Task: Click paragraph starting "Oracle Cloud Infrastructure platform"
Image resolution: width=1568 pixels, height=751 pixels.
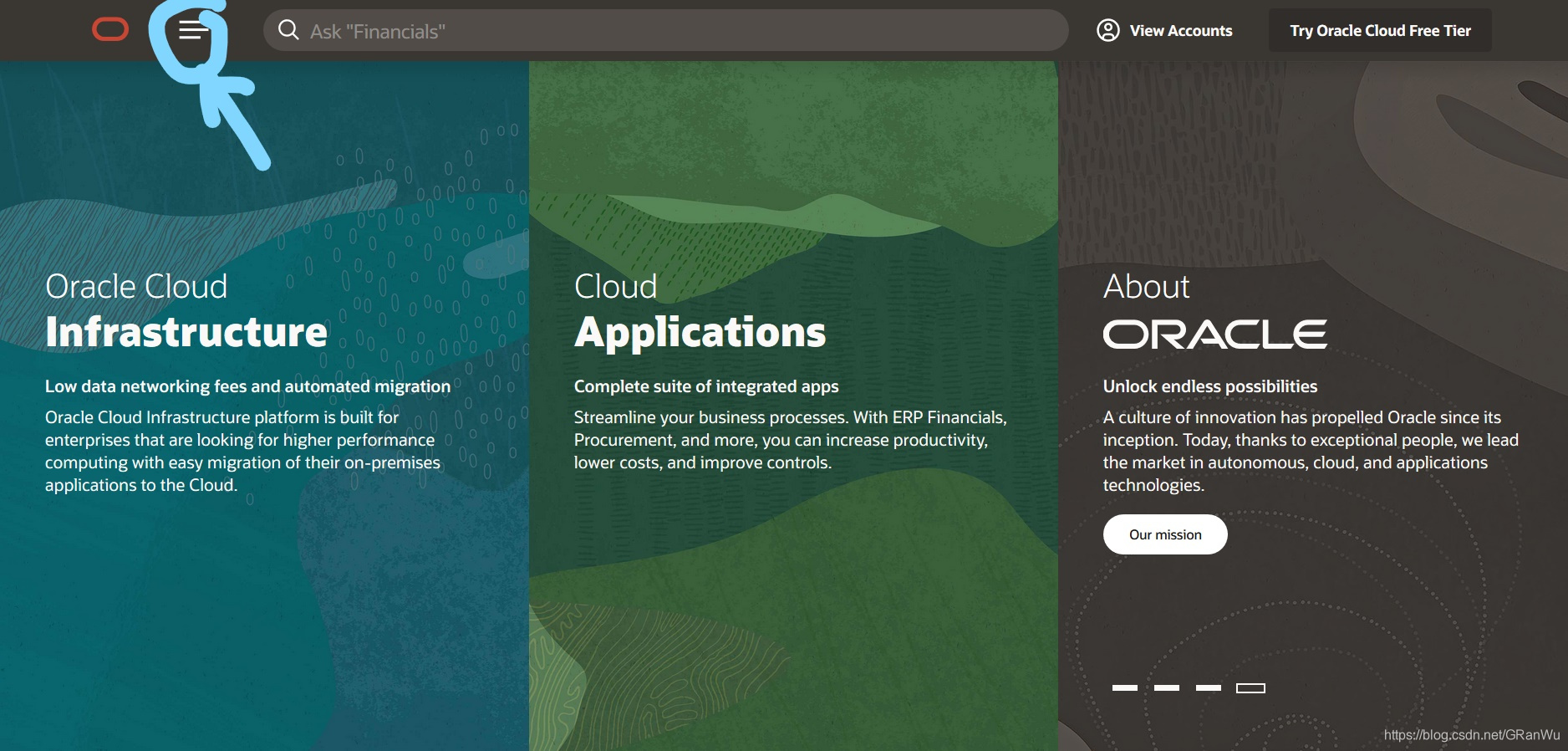Action: pyautogui.click(x=242, y=451)
